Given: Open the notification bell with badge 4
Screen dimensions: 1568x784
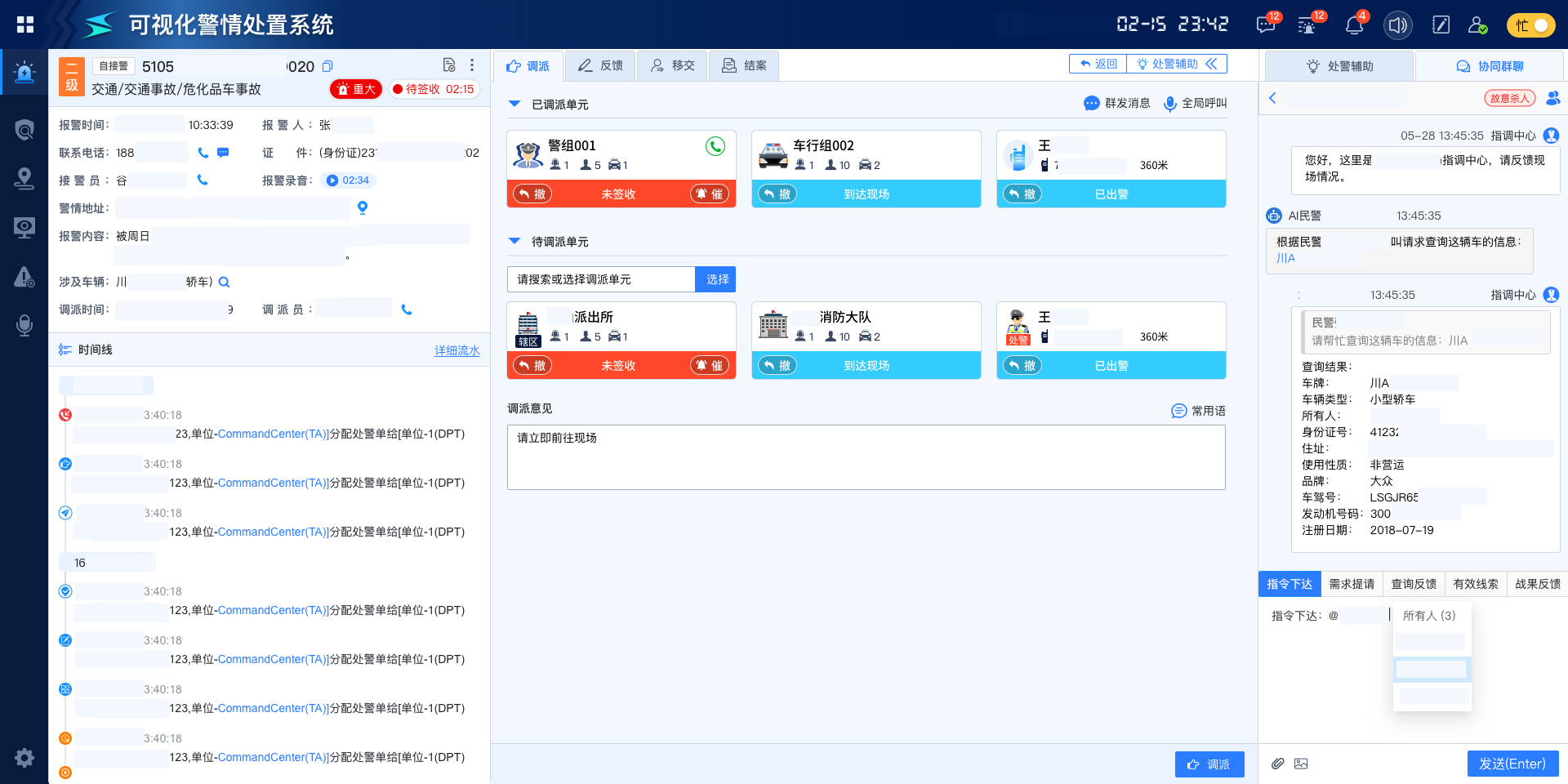Looking at the screenshot, I should (x=1354, y=25).
